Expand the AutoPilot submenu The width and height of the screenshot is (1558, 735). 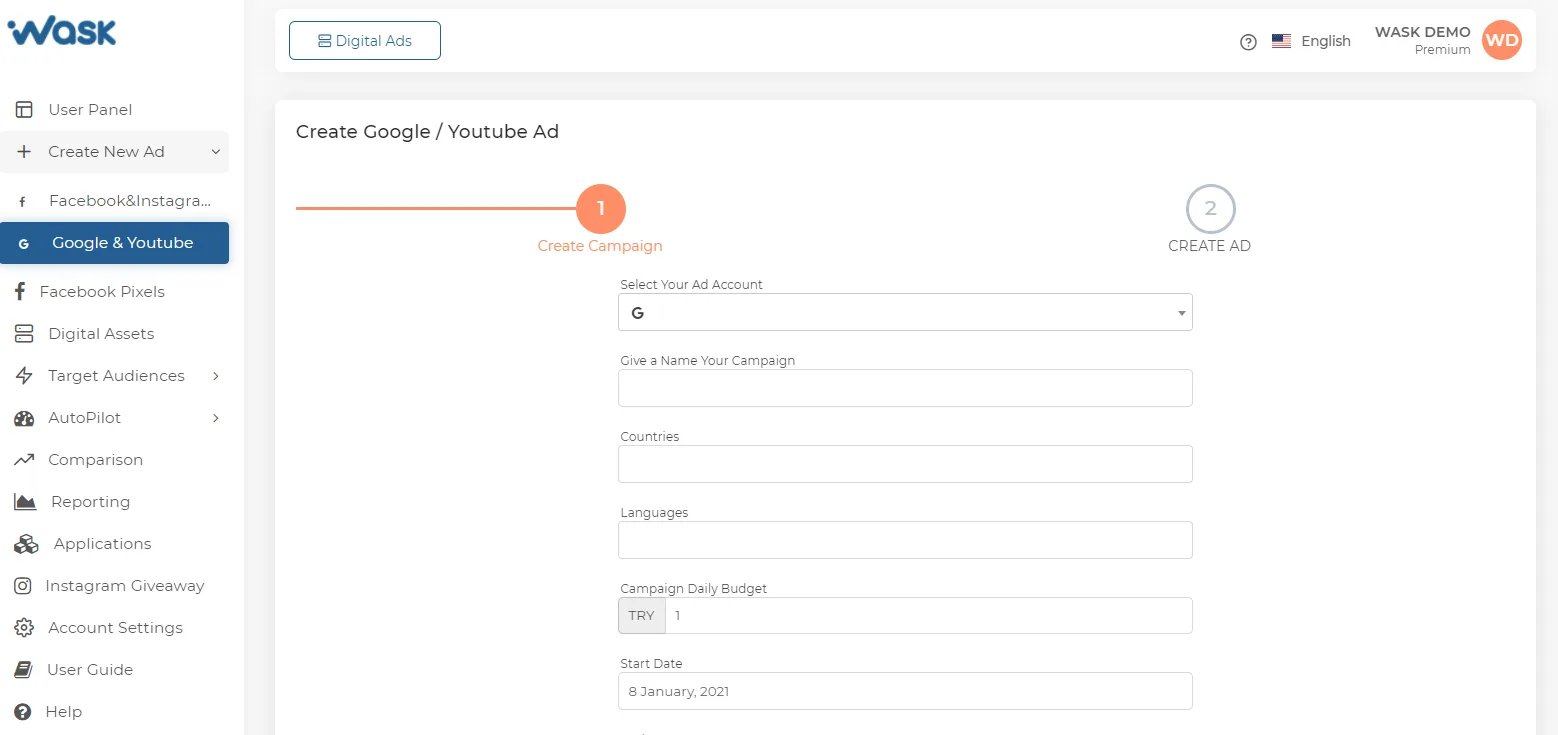(x=114, y=418)
